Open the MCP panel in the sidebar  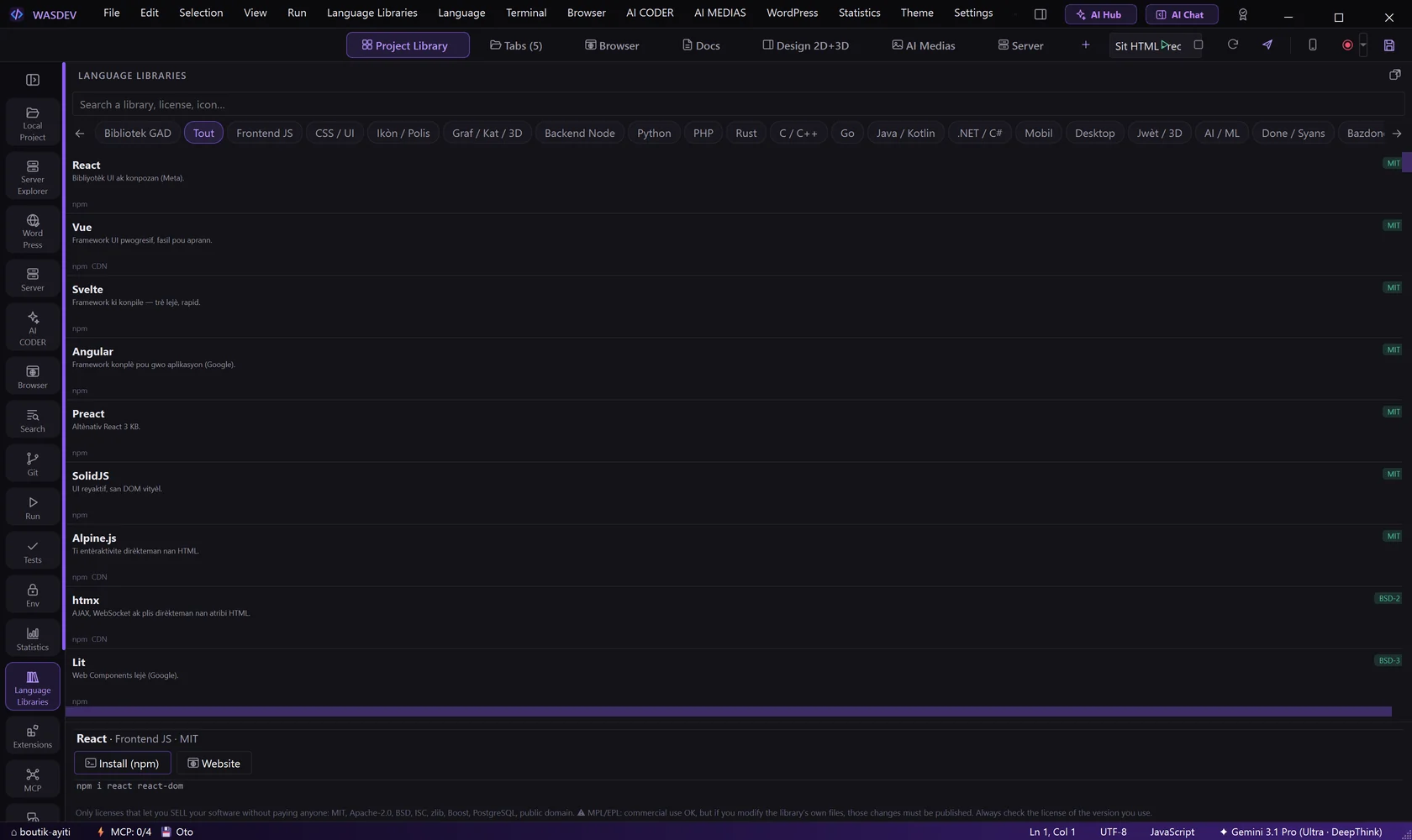(33, 780)
